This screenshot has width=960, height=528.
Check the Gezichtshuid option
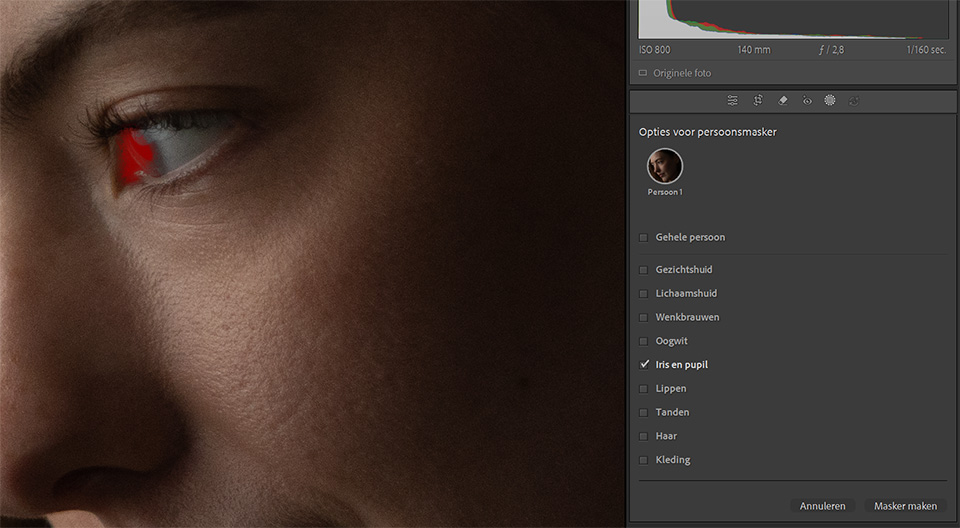pyautogui.click(x=644, y=270)
